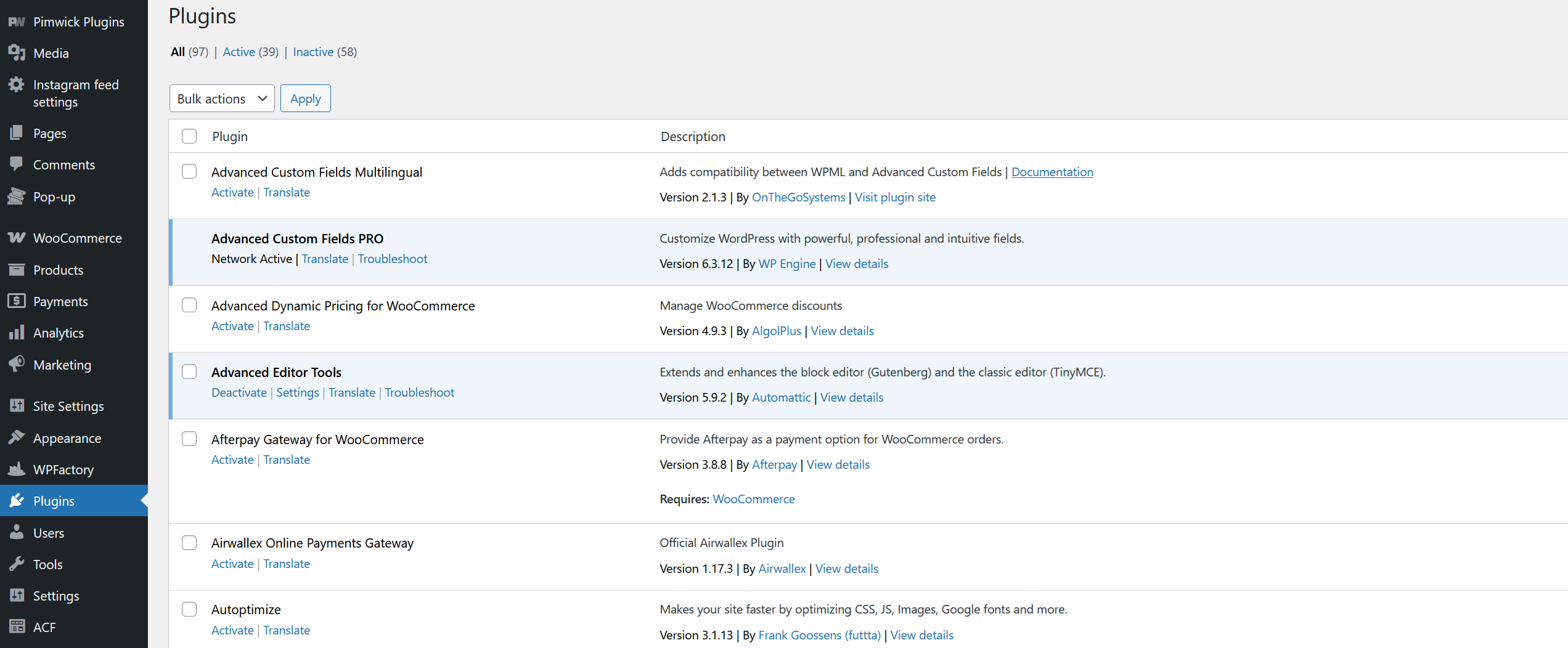Activate the Autoptimize plugin
Image resolution: width=1568 pixels, height=648 pixels.
232,630
